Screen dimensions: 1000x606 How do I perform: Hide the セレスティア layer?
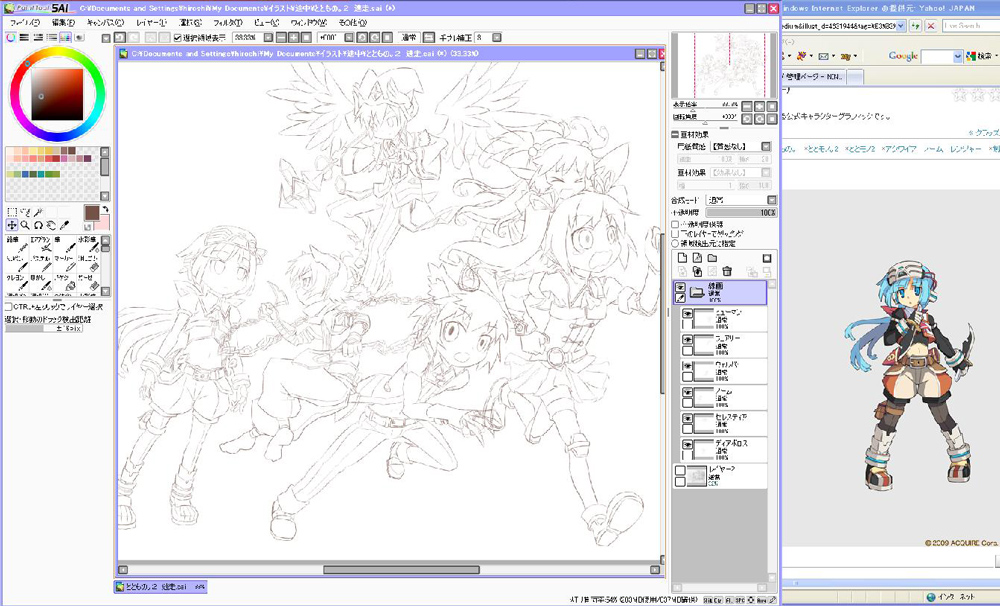[x=688, y=418]
